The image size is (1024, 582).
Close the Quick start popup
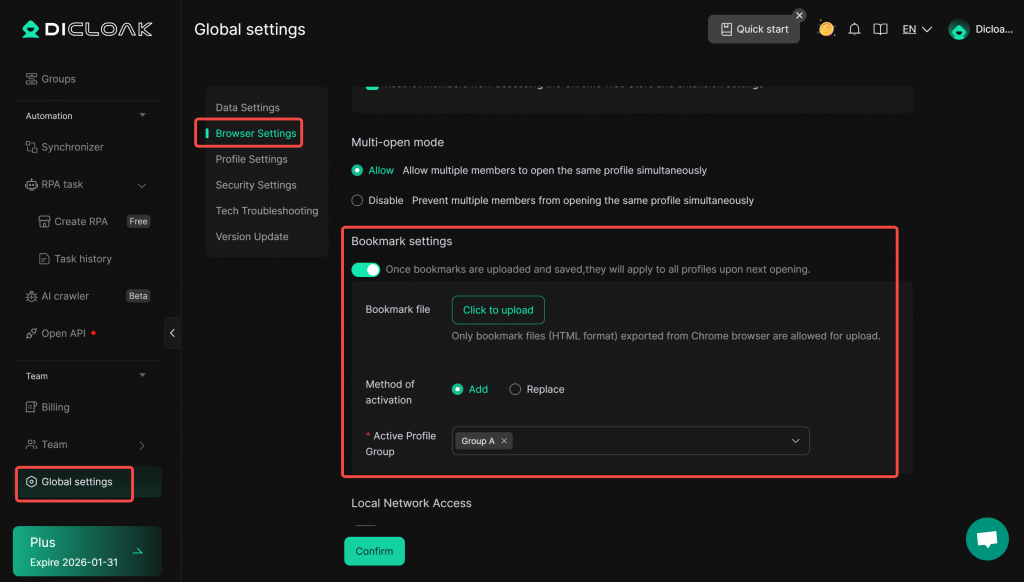799,15
